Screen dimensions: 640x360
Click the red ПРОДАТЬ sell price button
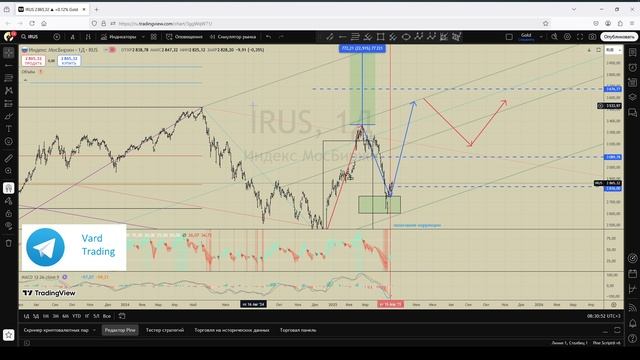point(33,61)
